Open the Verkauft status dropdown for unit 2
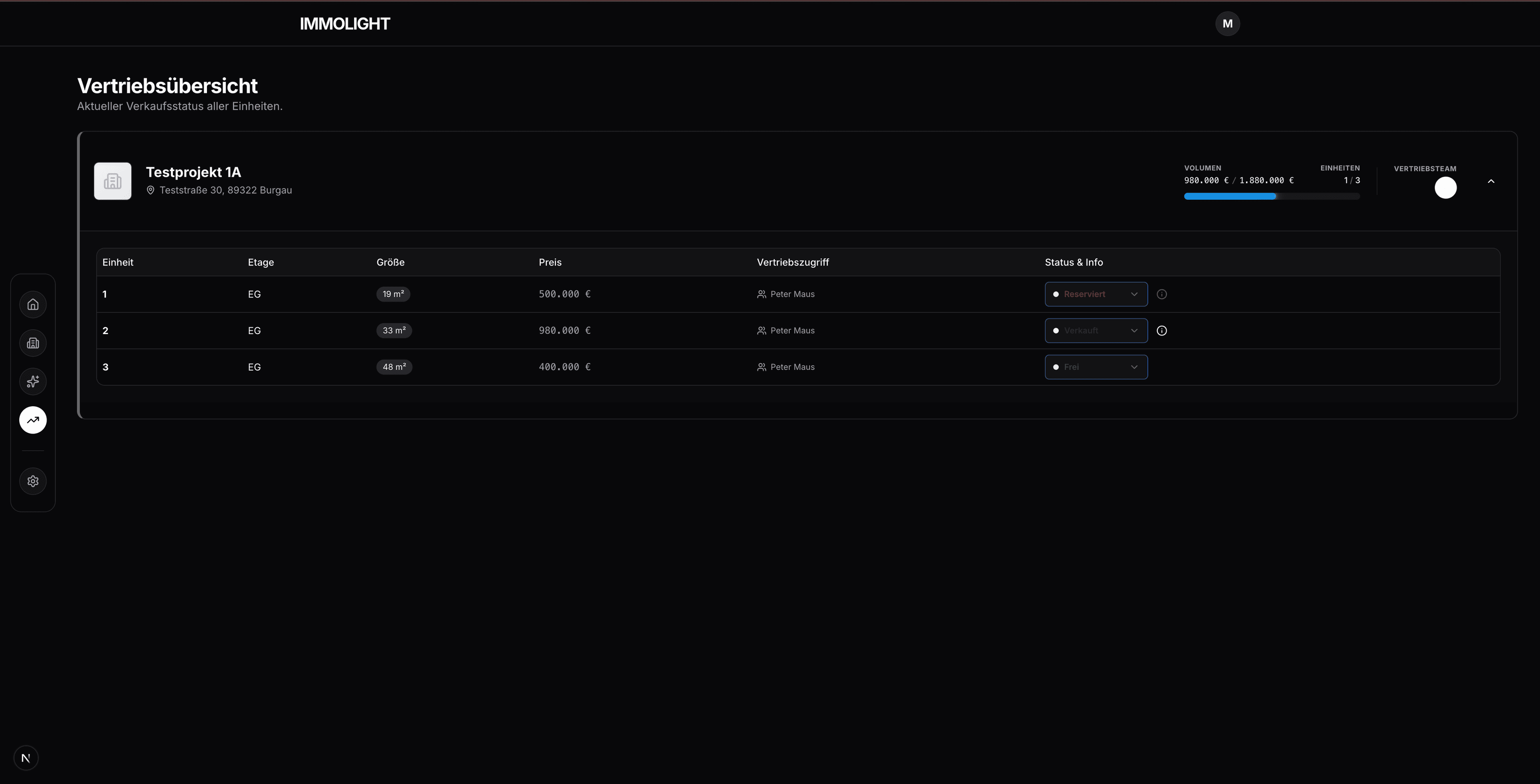The image size is (1540, 784). click(1096, 331)
